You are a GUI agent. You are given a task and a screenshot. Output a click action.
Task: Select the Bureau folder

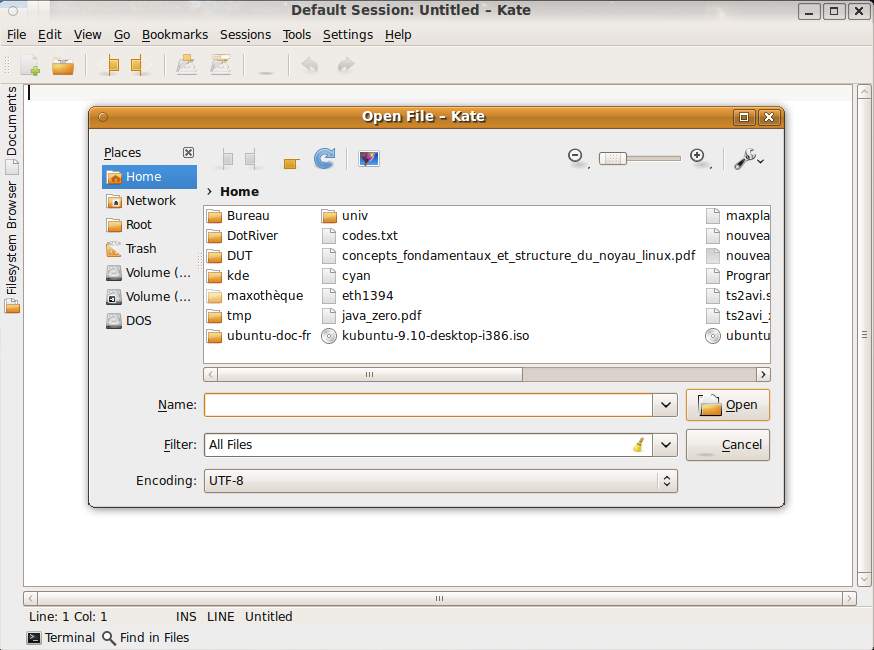click(238, 216)
